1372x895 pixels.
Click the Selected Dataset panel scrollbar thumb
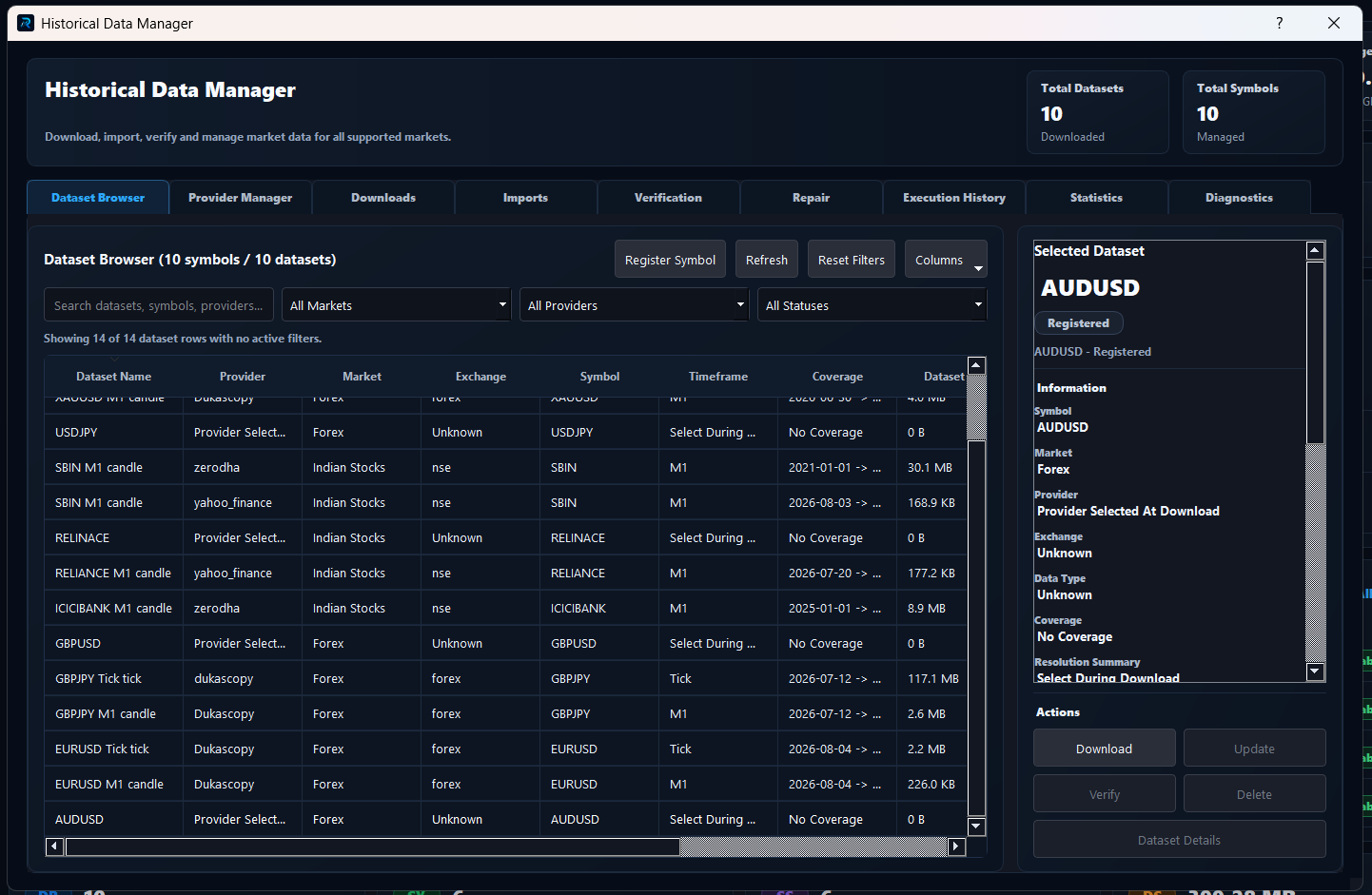pyautogui.click(x=1316, y=353)
